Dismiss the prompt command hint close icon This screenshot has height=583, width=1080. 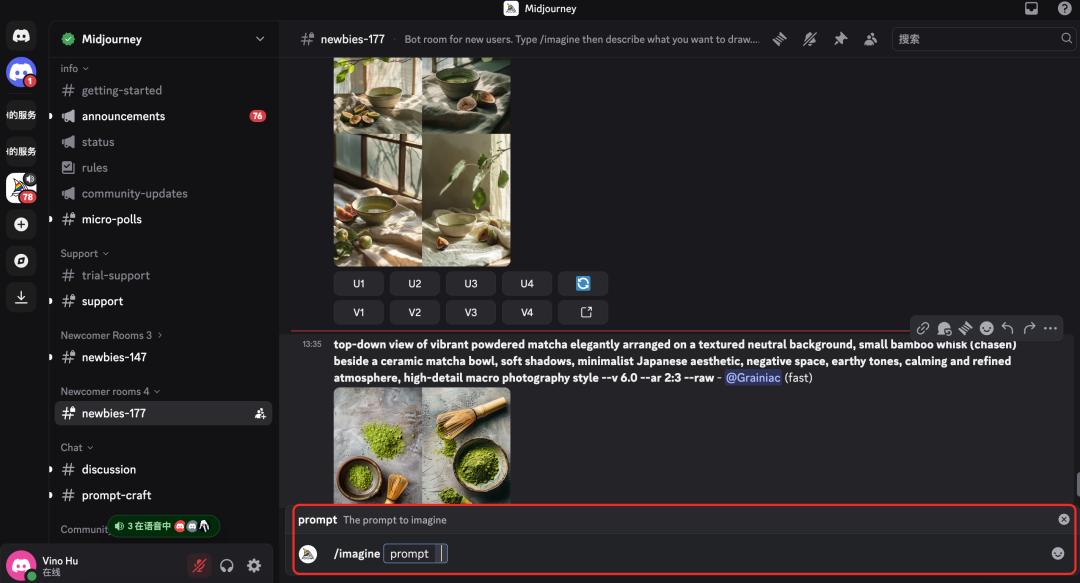1064,520
